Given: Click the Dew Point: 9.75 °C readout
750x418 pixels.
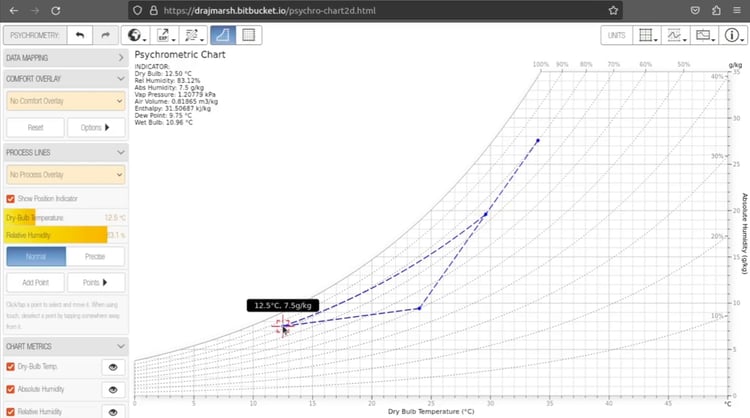Looking at the screenshot, I should coord(163,115).
